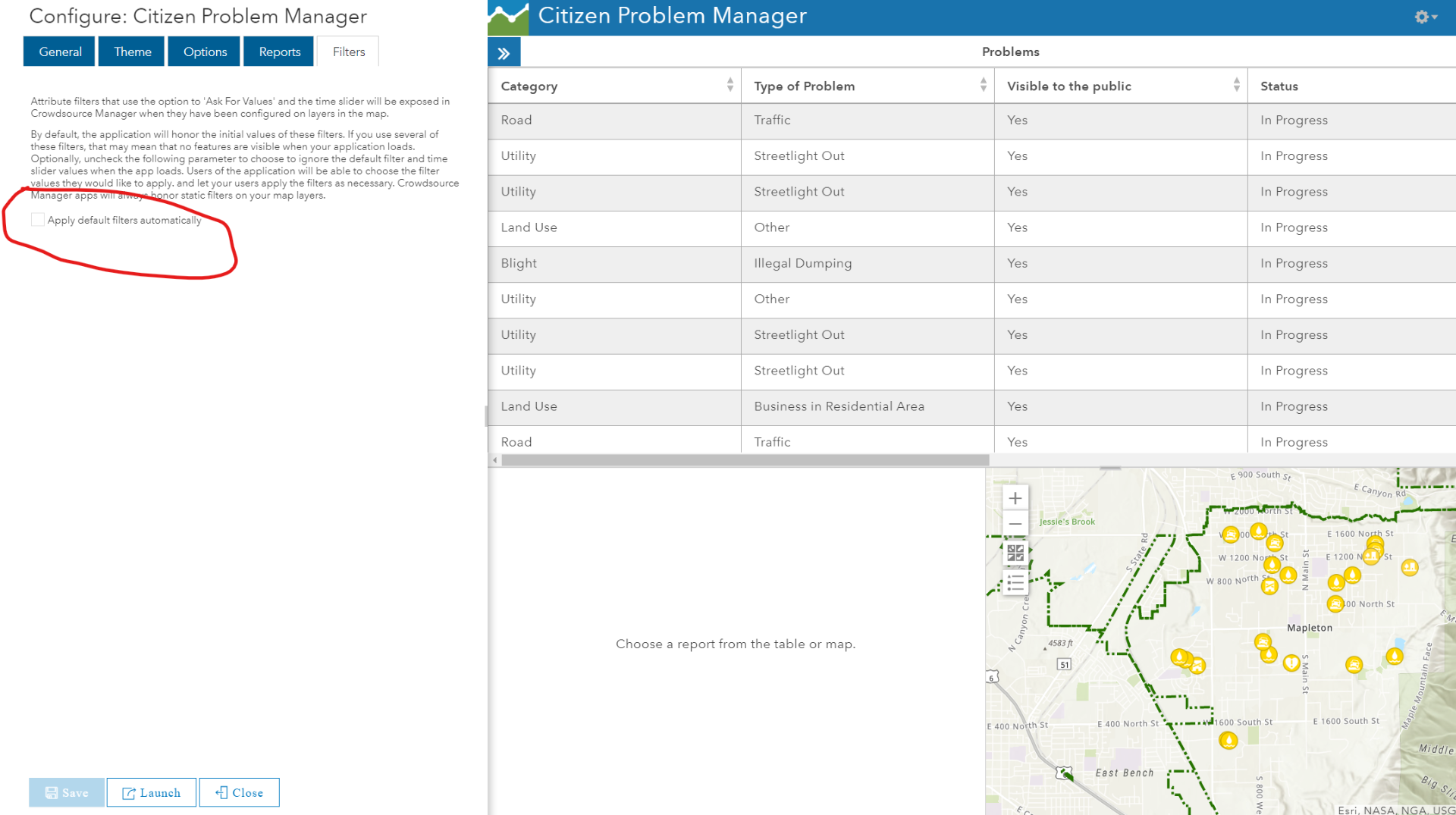
Task: Click the Citizen Problem Manager logo icon
Action: (x=508, y=17)
